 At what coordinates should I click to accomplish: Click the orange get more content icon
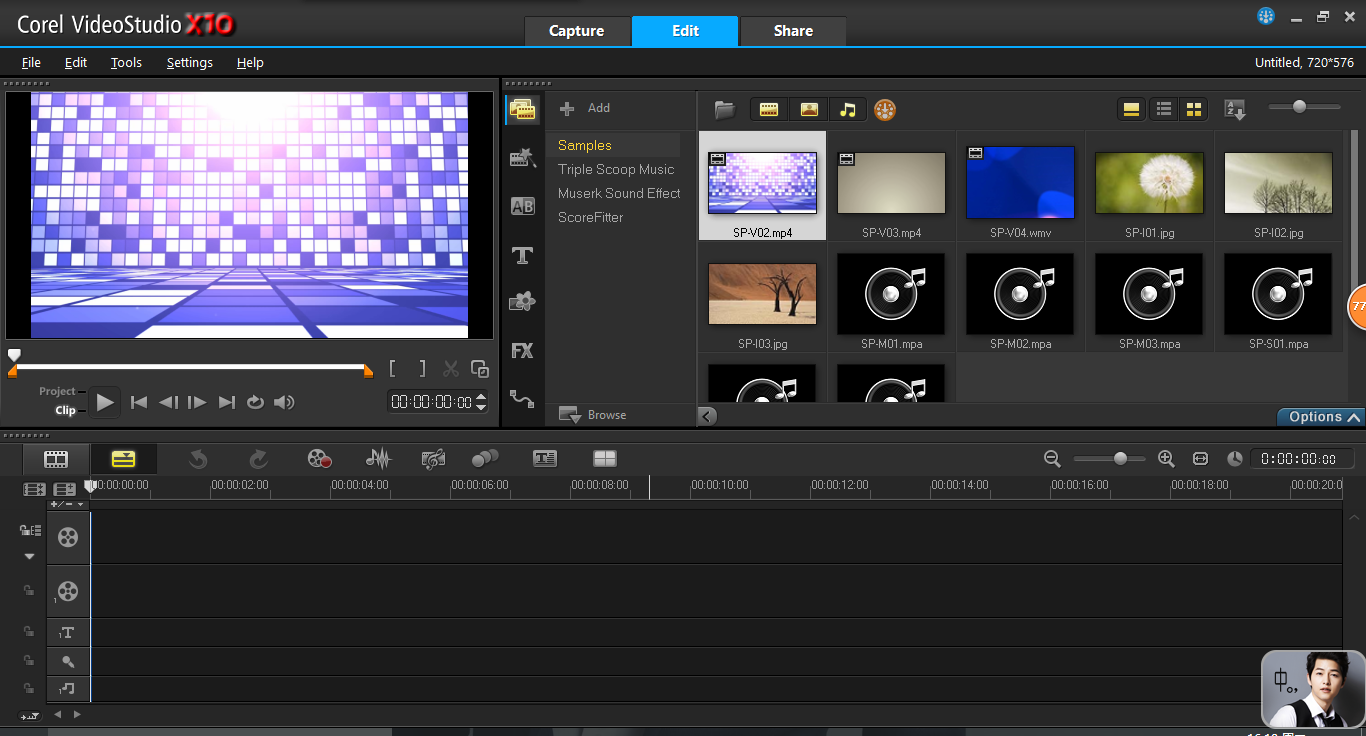pyautogui.click(x=885, y=110)
